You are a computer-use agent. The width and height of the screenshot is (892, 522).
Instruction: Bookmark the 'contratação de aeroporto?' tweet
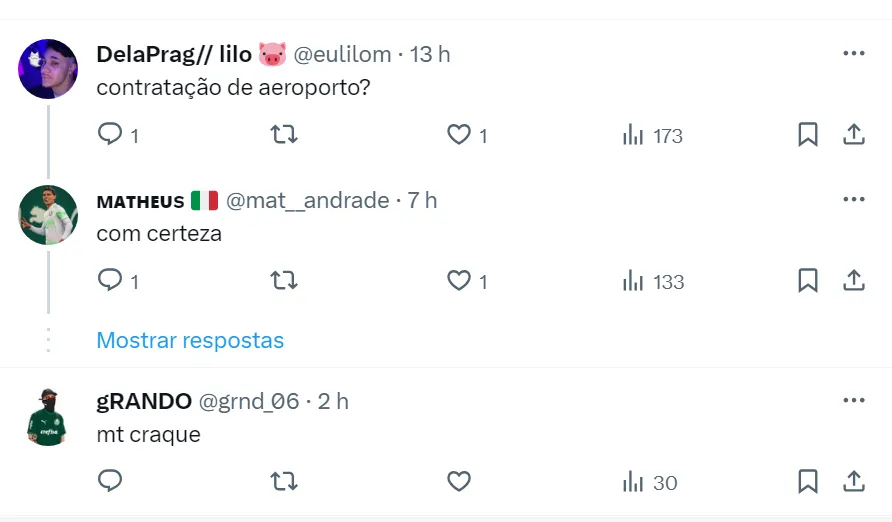(x=808, y=135)
